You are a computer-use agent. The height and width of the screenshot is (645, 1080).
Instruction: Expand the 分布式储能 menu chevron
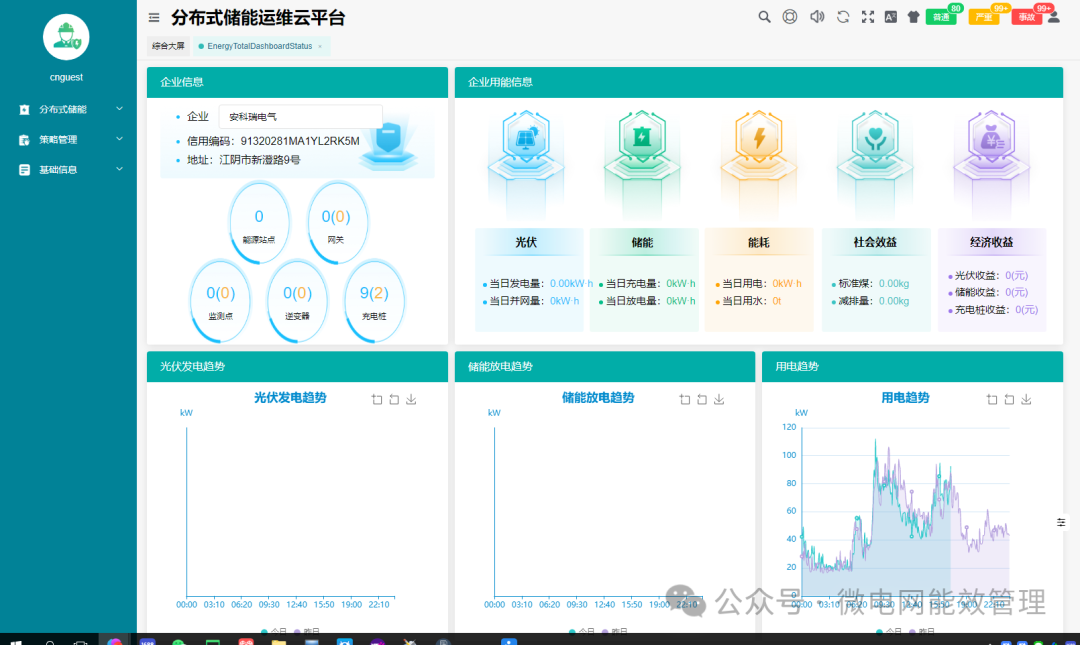pyautogui.click(x=119, y=109)
